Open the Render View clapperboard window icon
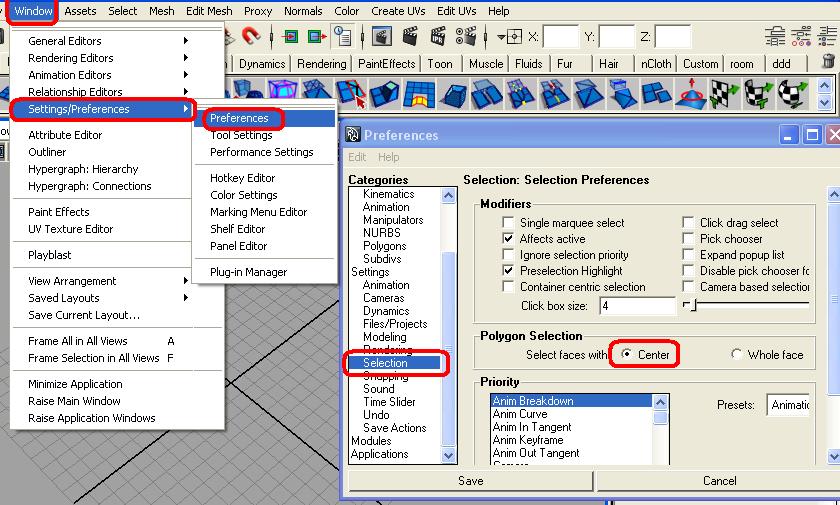 pyautogui.click(x=381, y=36)
